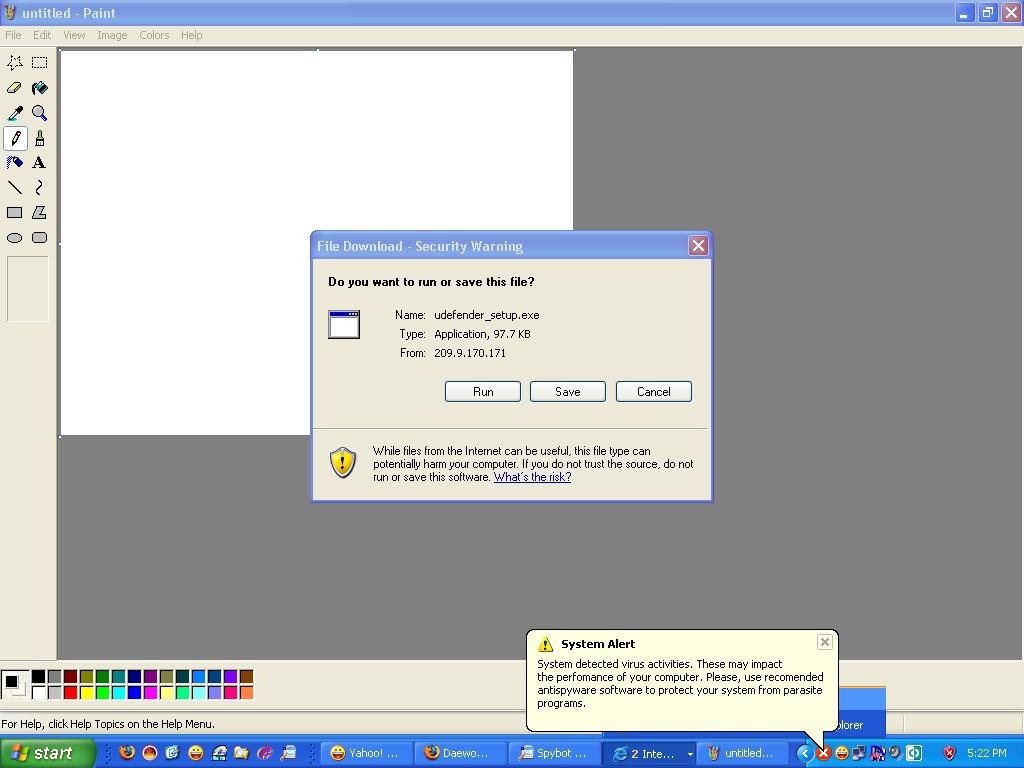Pick the red color swatch in palette
Viewport: 1024px width, 768px height.
(x=70, y=692)
